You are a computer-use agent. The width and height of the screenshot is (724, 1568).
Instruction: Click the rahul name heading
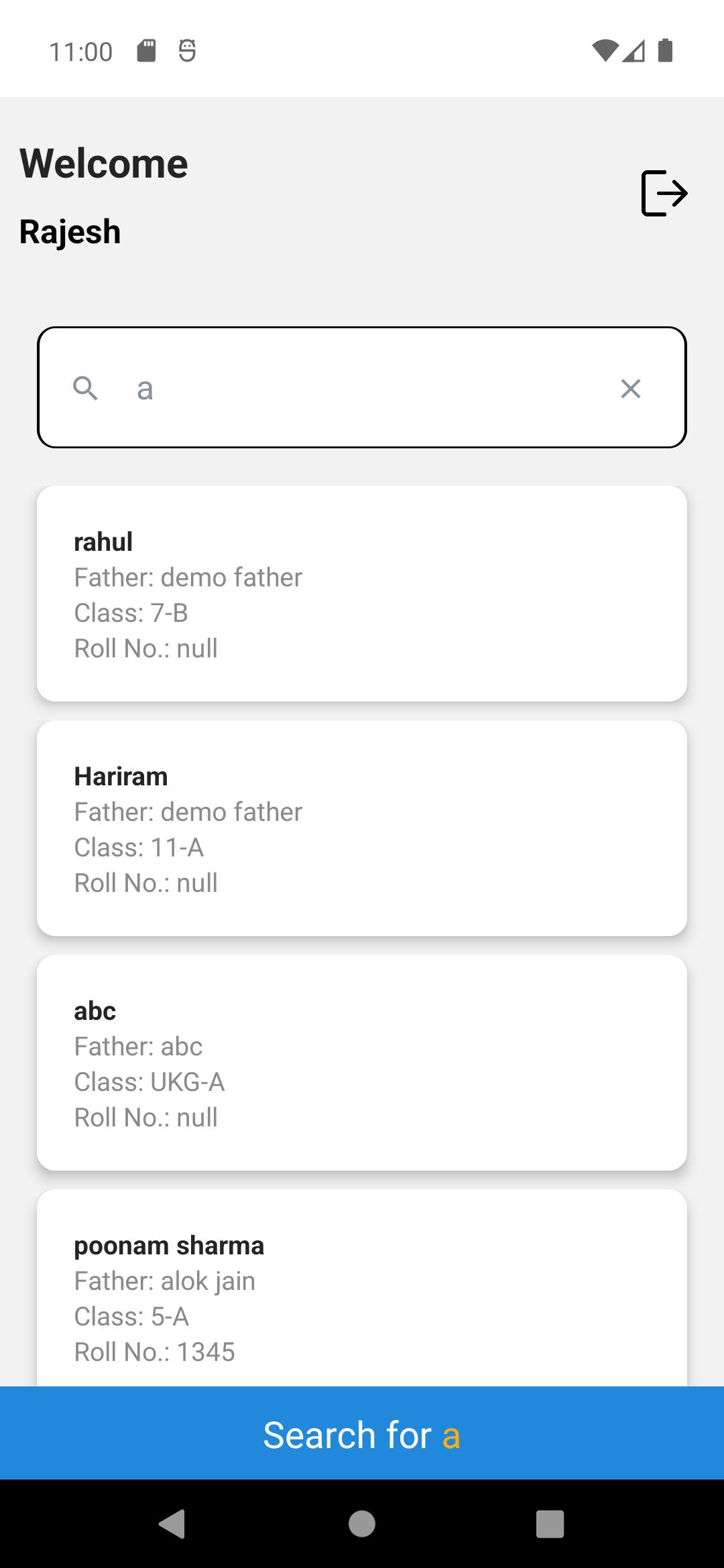tap(103, 541)
